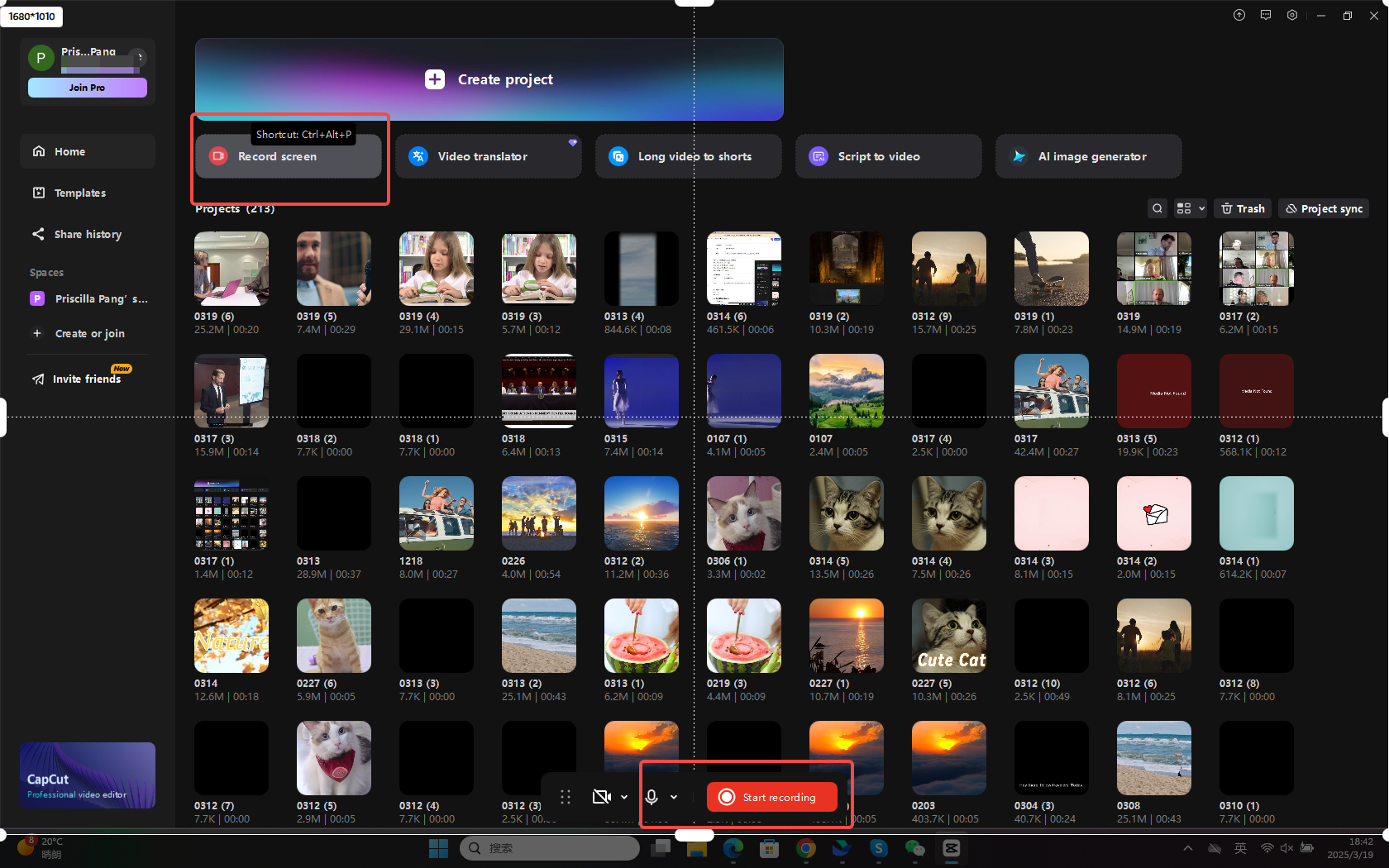Click the green P profile avatar
This screenshot has width=1389, height=868.
click(41, 58)
